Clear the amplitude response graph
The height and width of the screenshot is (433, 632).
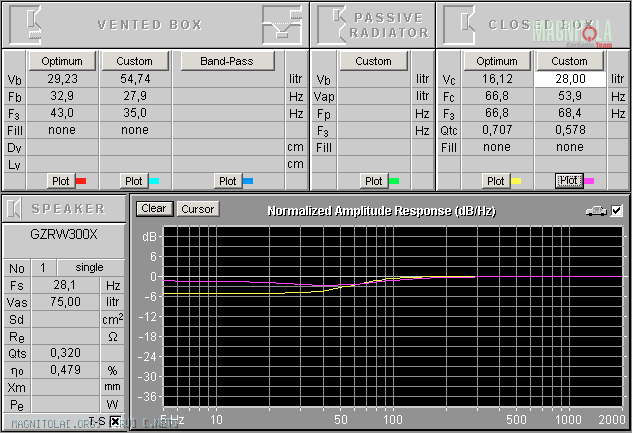click(x=154, y=209)
